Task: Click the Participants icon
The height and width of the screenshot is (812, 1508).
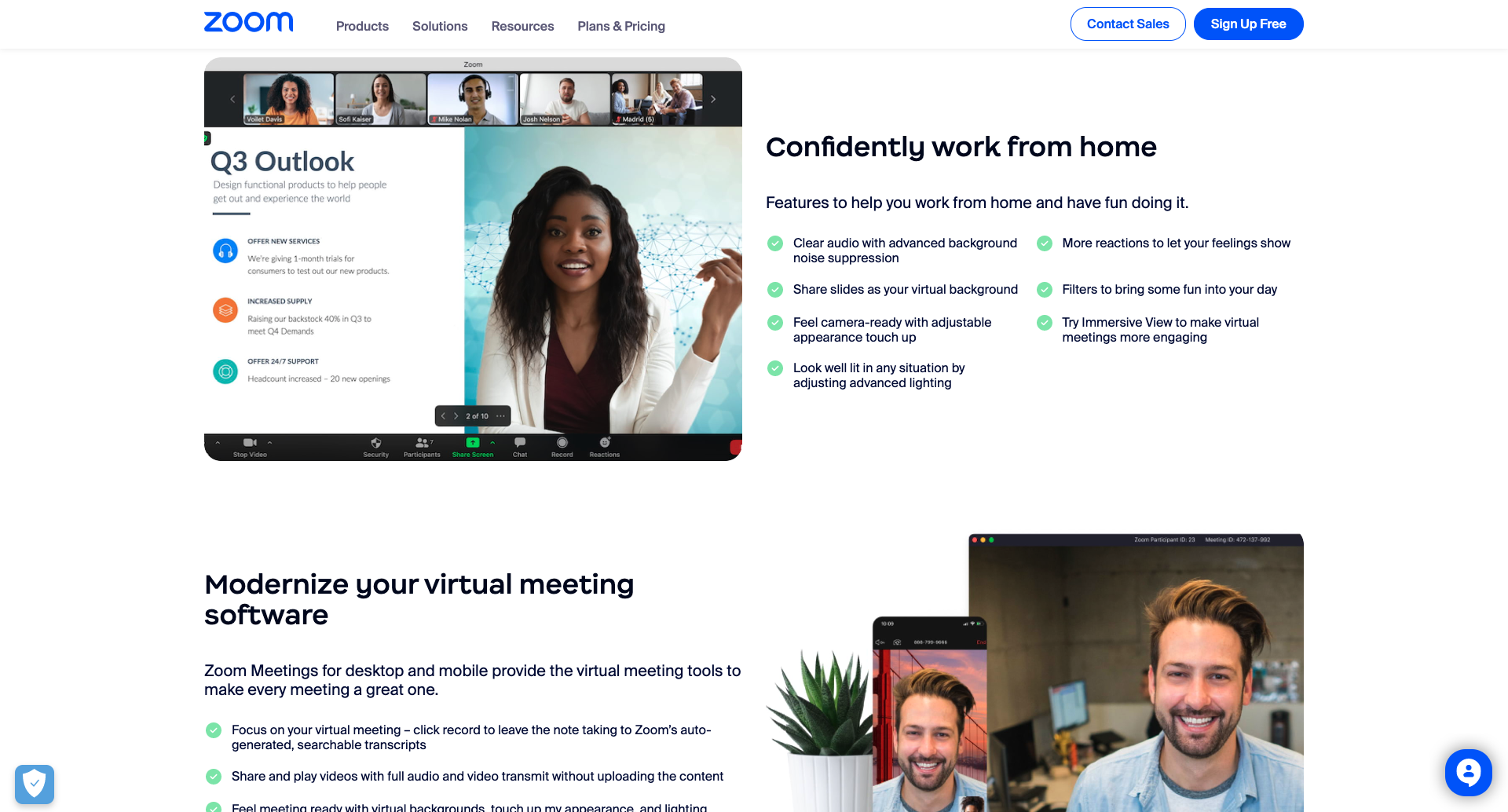Action: pyautogui.click(x=423, y=443)
